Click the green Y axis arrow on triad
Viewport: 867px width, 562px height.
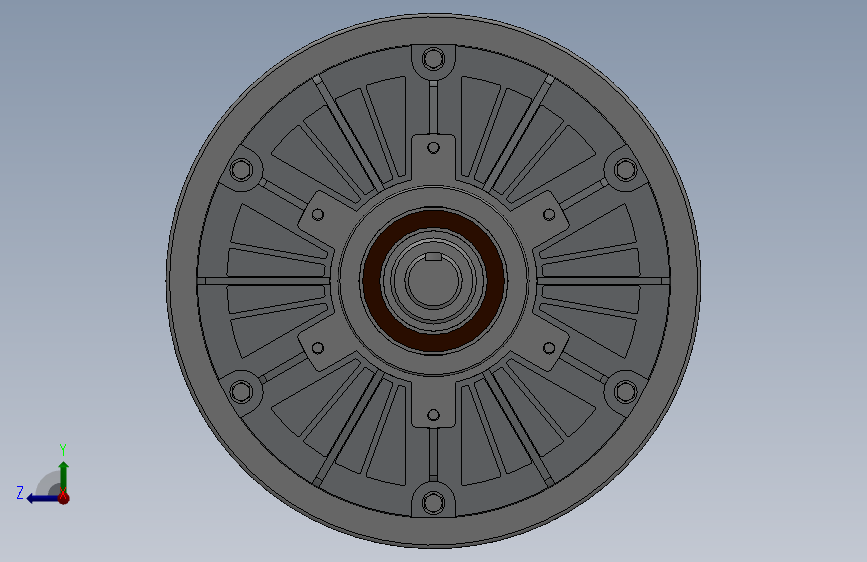click(x=64, y=475)
